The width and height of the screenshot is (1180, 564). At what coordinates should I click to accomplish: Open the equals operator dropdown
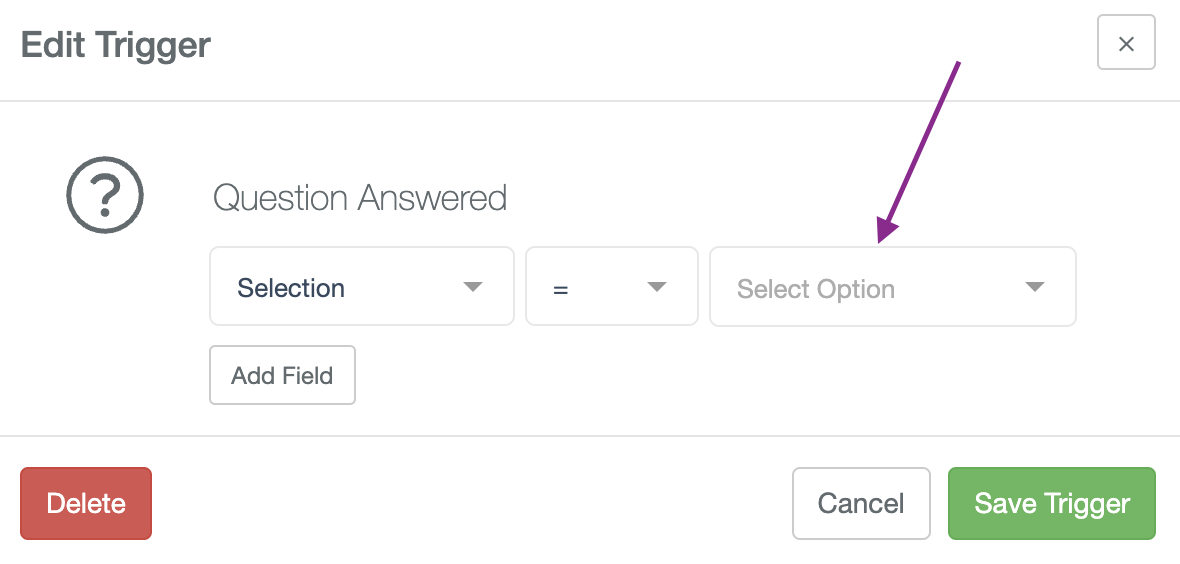click(611, 286)
